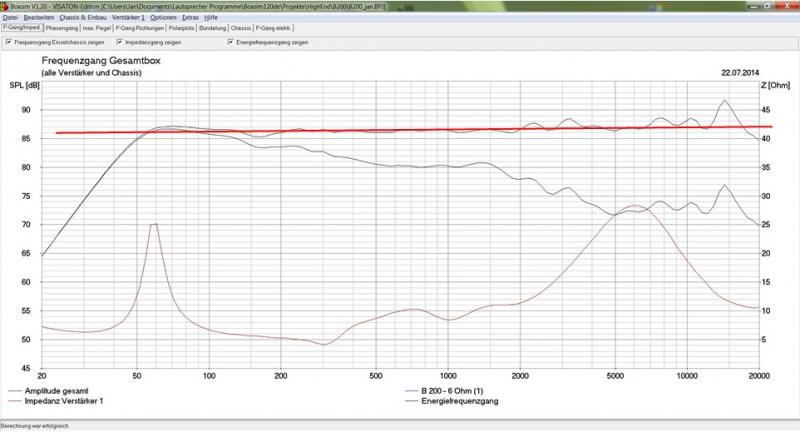Open the Hilfe menu

point(211,17)
